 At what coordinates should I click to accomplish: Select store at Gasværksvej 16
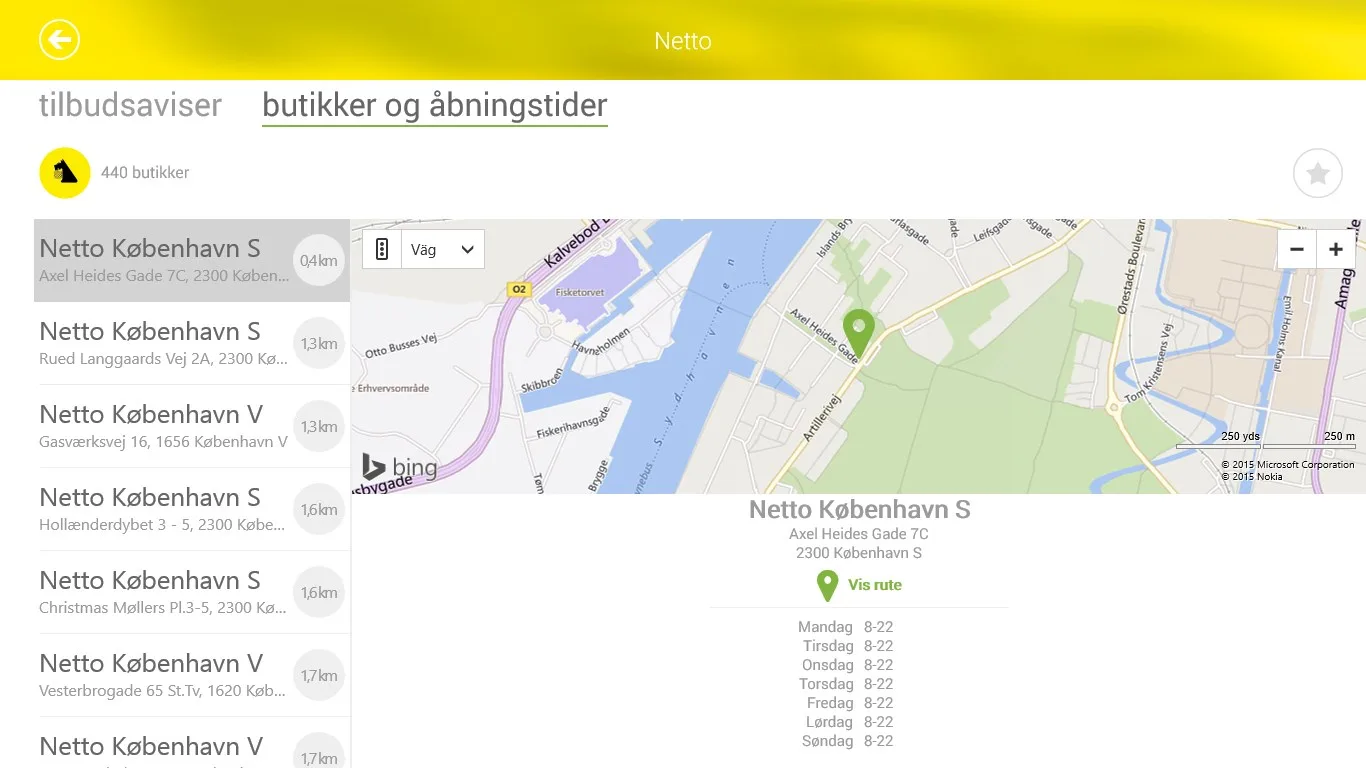(x=192, y=427)
